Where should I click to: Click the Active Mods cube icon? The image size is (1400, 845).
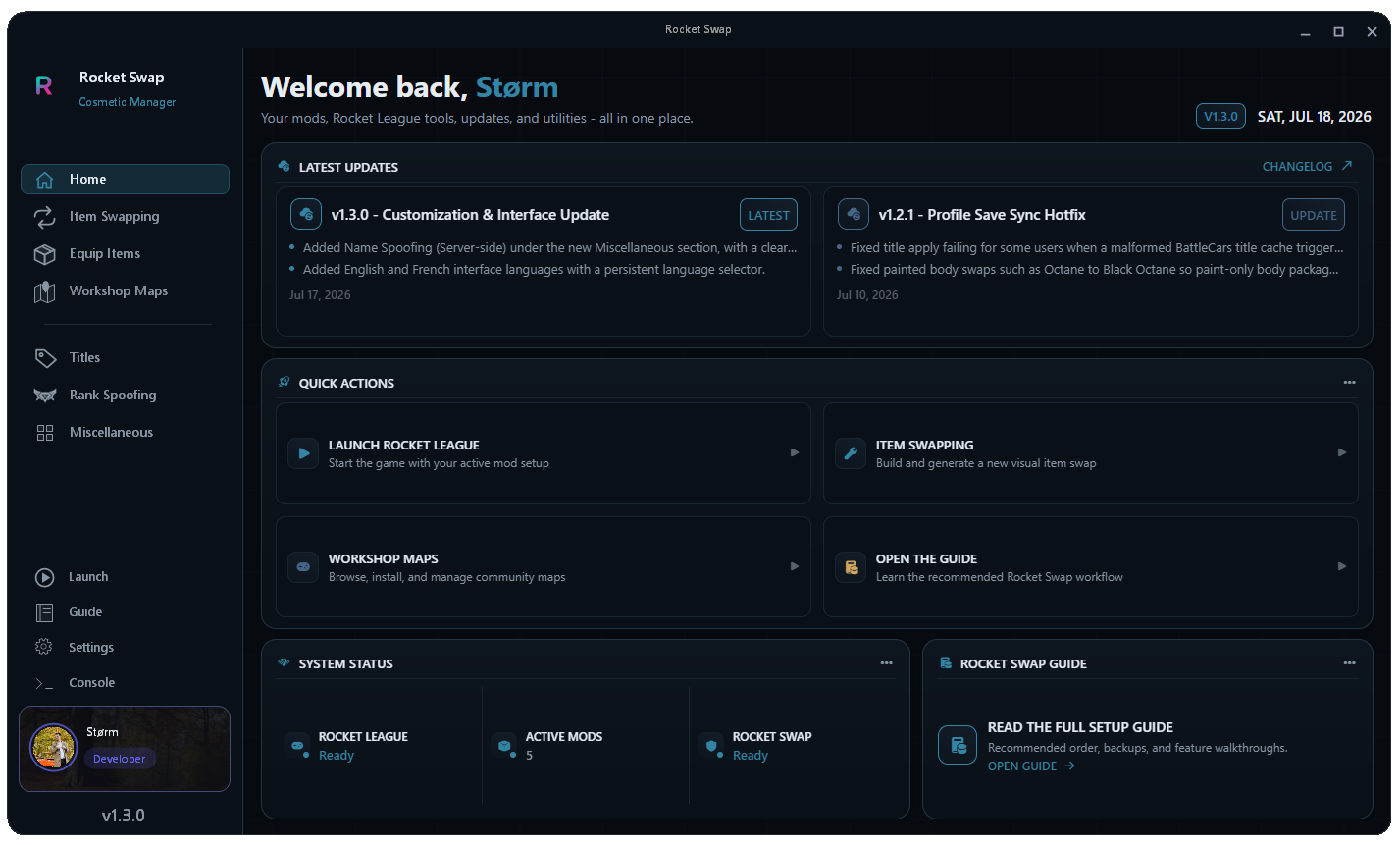click(x=504, y=746)
